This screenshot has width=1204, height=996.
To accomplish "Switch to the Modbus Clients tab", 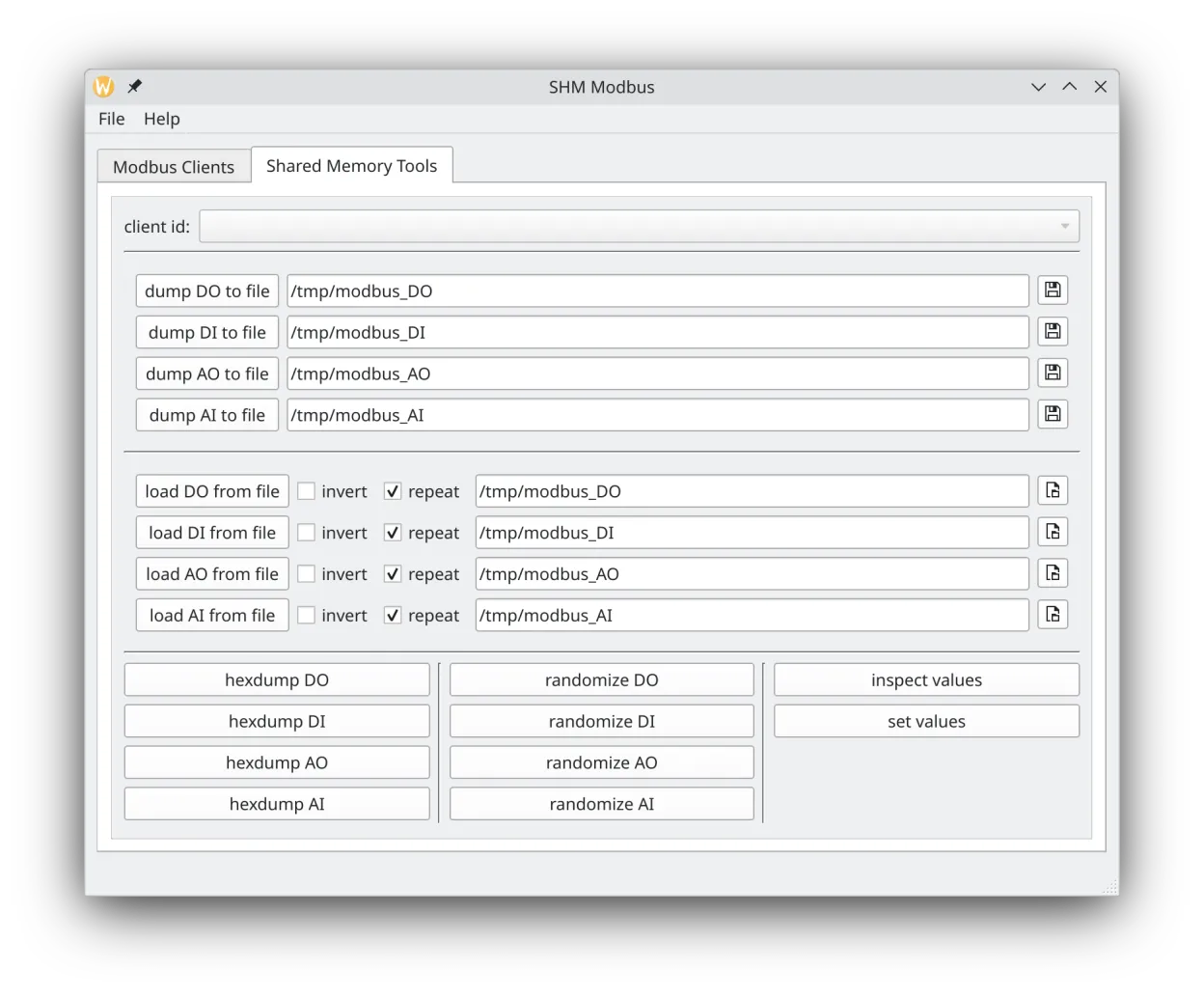I will [x=174, y=167].
